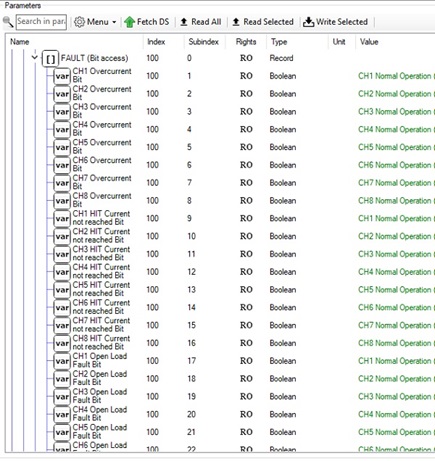Sort by the Name column header
This screenshot has height=461, width=435.
pyautogui.click(x=20, y=42)
